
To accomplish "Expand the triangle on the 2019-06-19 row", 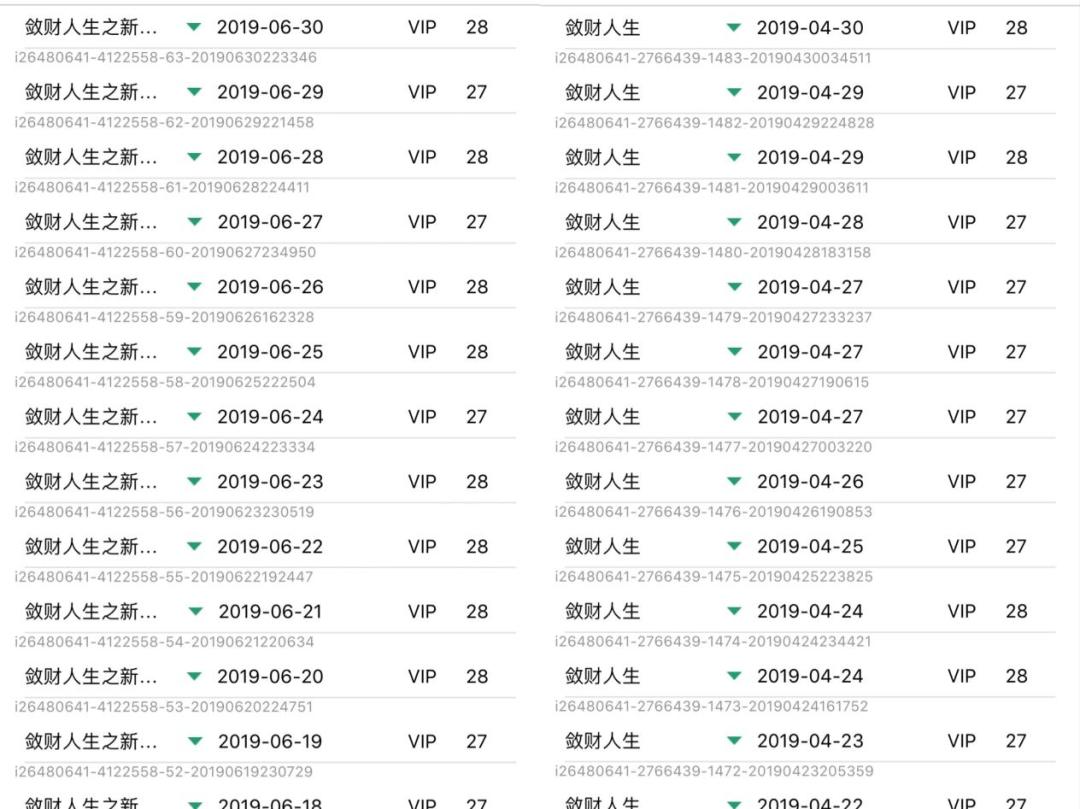I will tap(193, 741).
